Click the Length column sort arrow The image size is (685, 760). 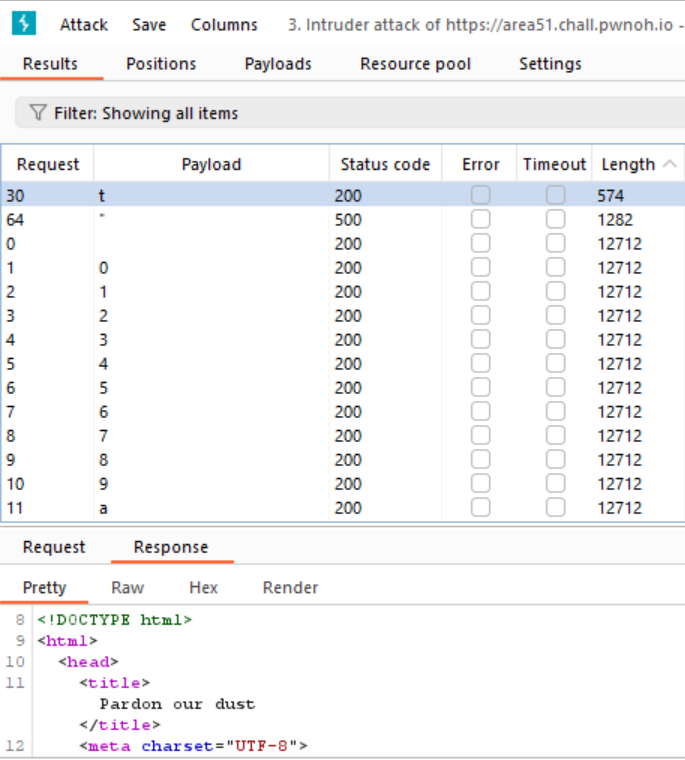[669, 164]
